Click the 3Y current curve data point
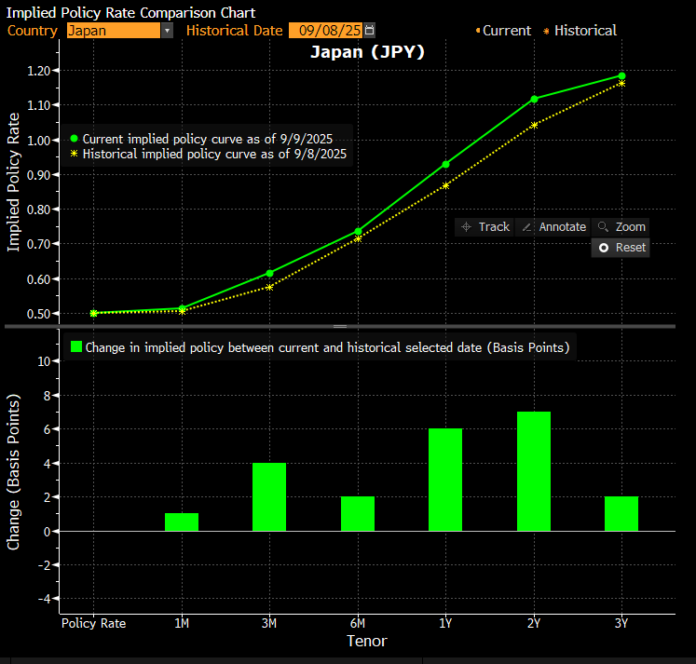Screen dimensions: 696x664 pyautogui.click(x=621, y=76)
